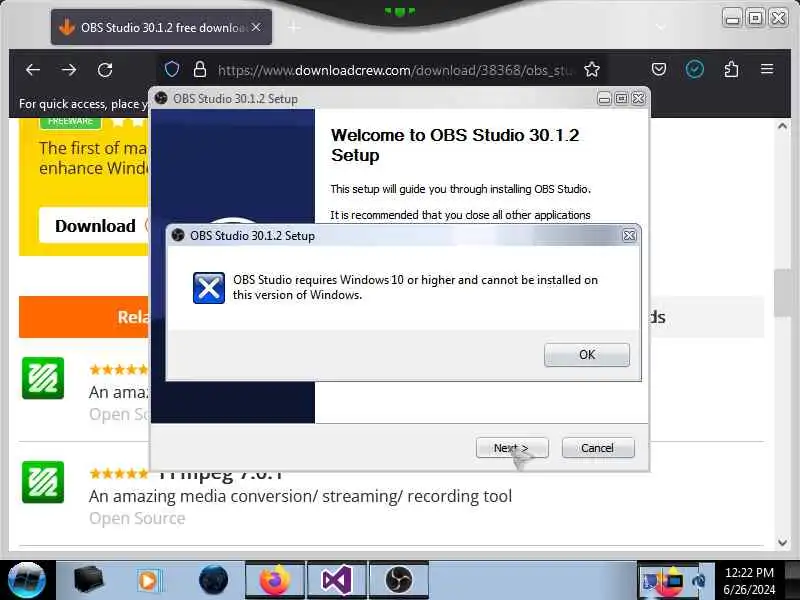This screenshot has width=800, height=600.
Task: Click Next in the OBS Setup wizard
Action: pyautogui.click(x=512, y=448)
